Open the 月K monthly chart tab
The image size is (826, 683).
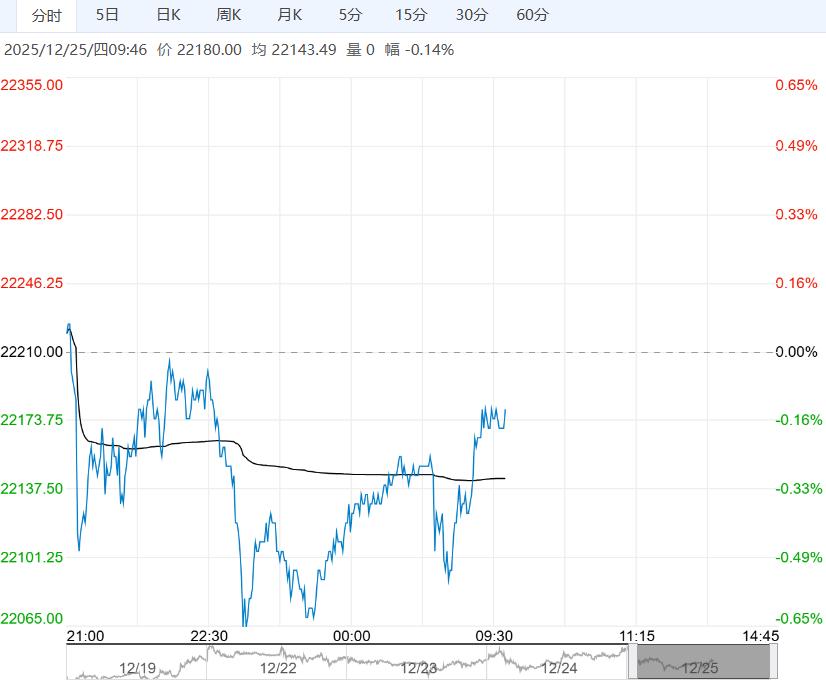[x=290, y=15]
